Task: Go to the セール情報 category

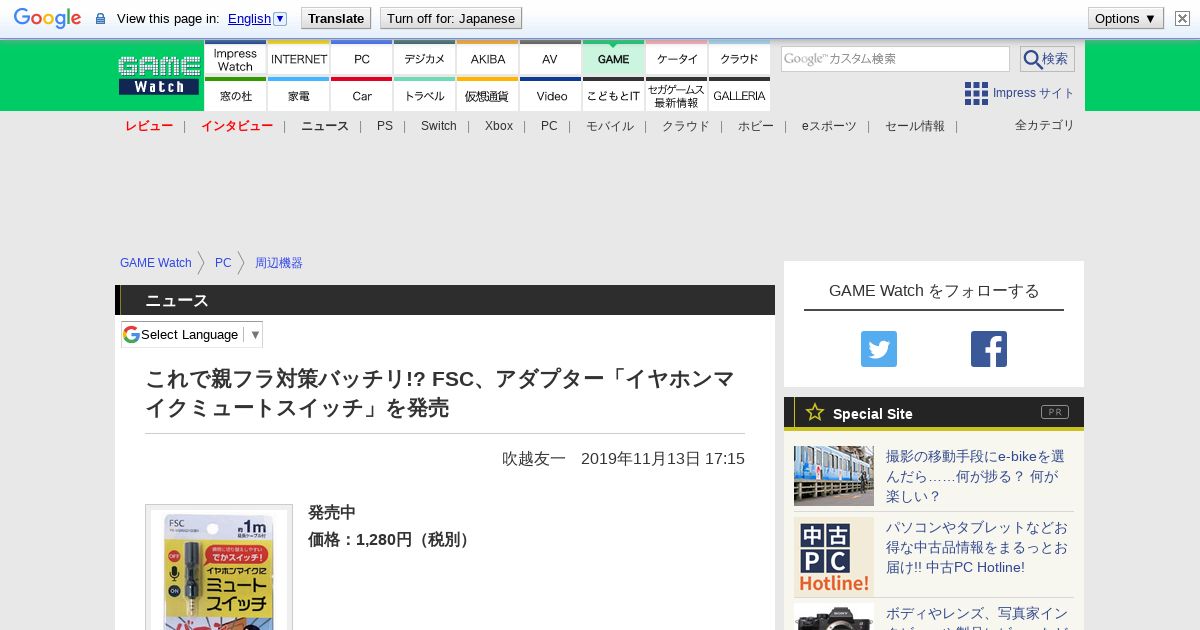Action: pos(915,126)
